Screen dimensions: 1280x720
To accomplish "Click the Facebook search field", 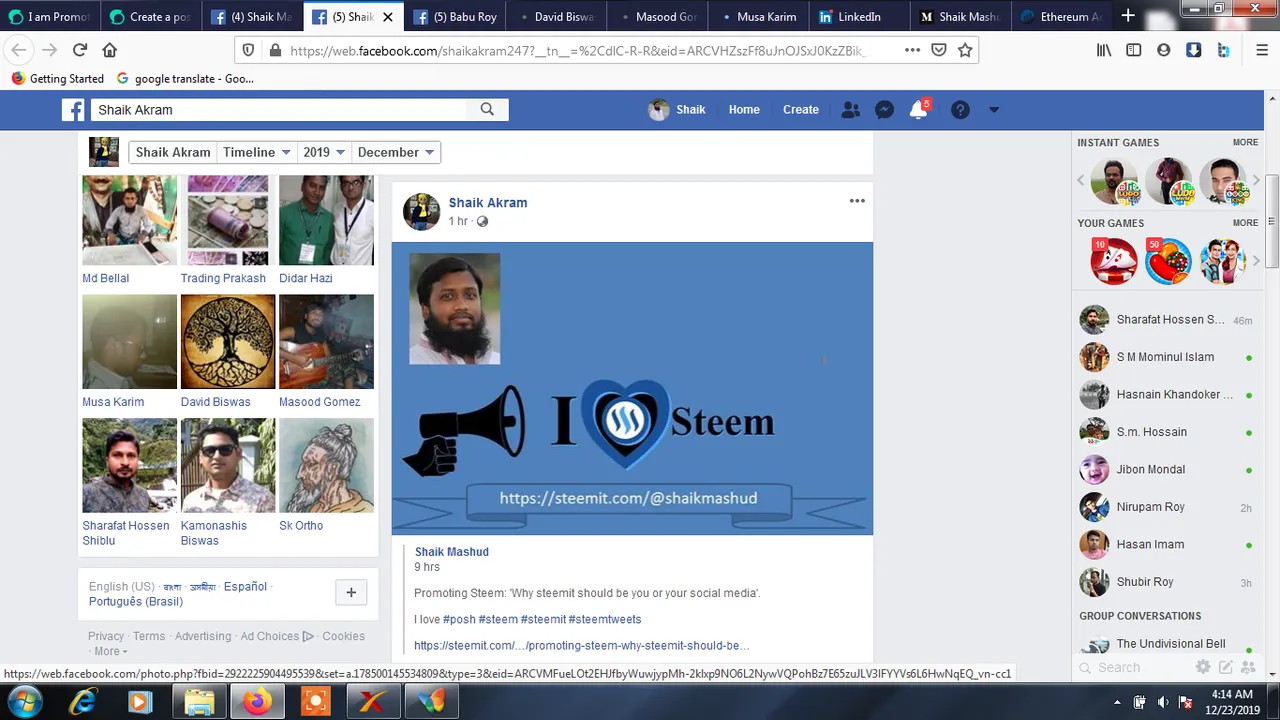I will (280, 110).
